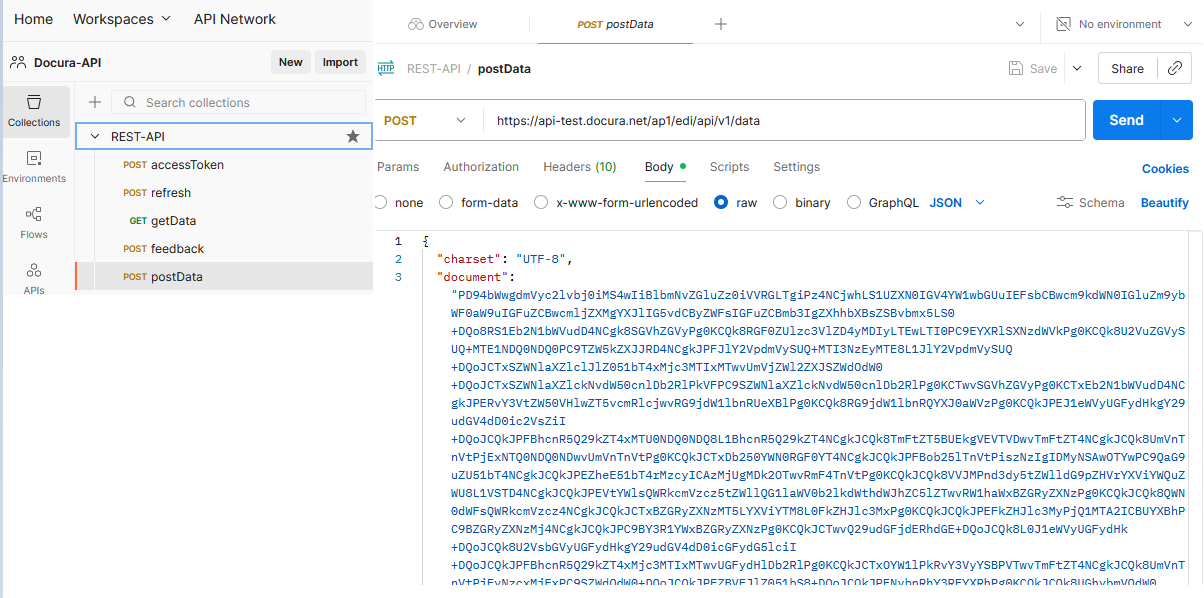Click the request URL input field

click(x=780, y=120)
